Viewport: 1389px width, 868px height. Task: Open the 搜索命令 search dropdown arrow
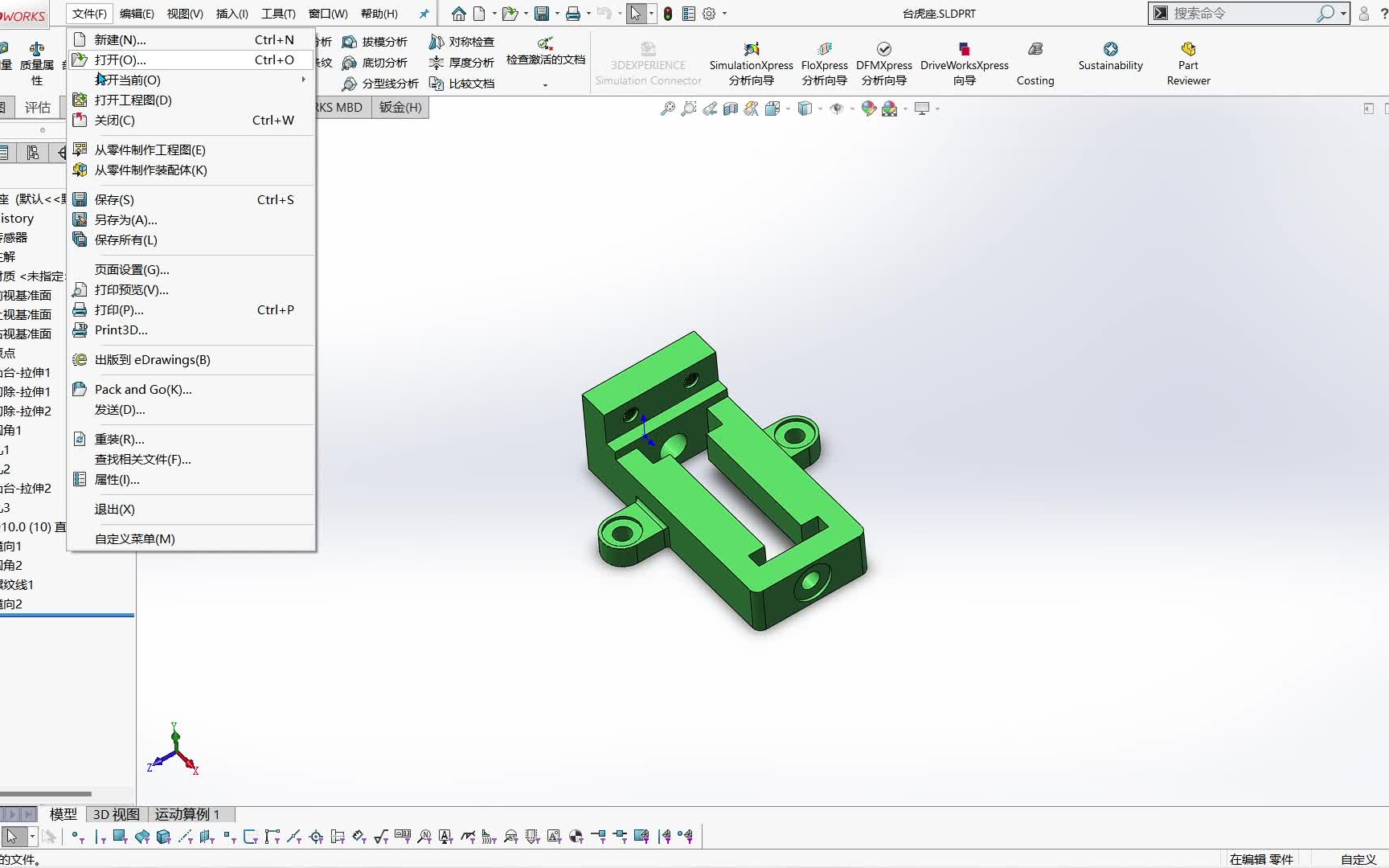tap(1343, 13)
